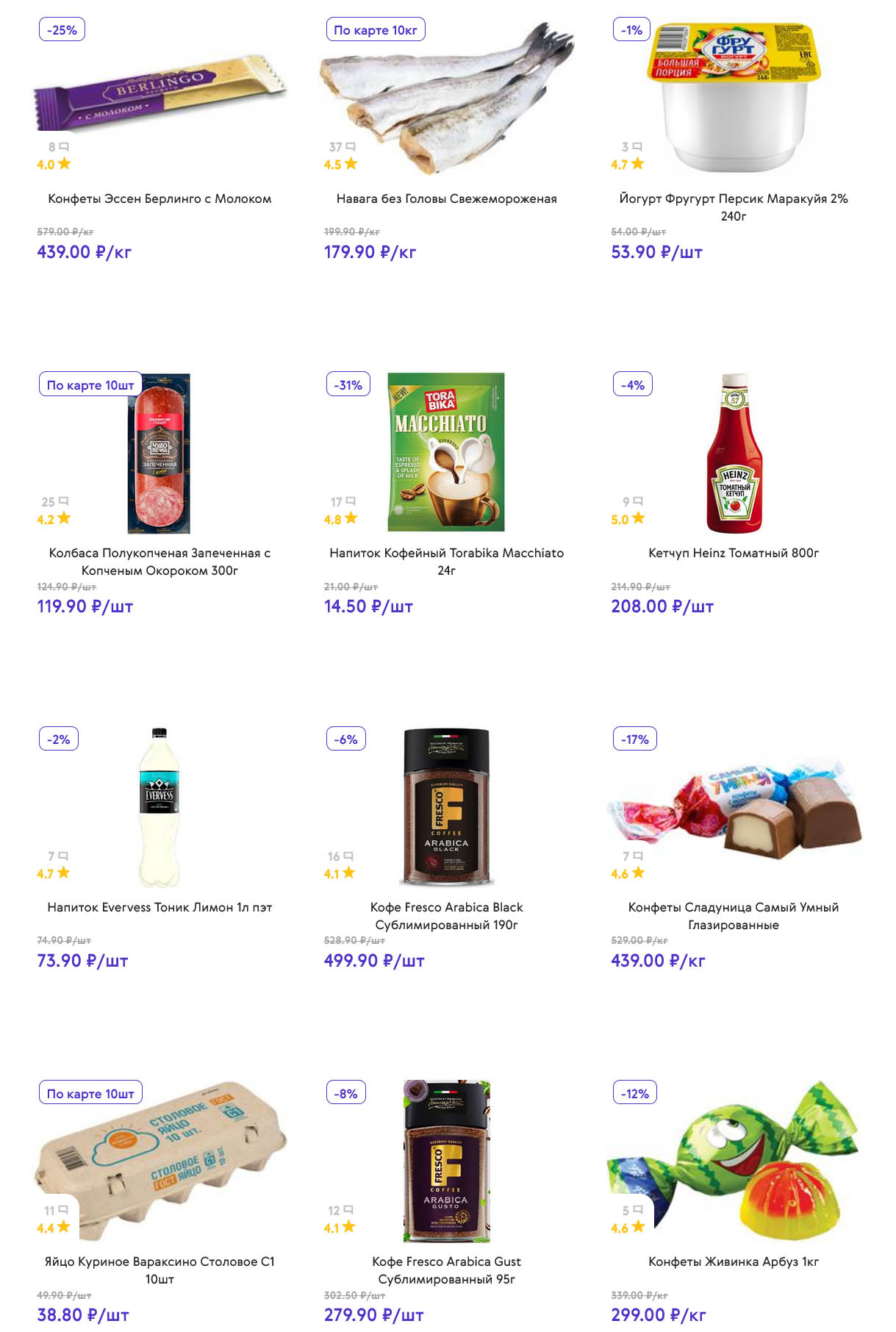The image size is (896, 1332).
Task: Open the Конфеты Эссен Берлинго с Молоком link
Action: point(160,198)
